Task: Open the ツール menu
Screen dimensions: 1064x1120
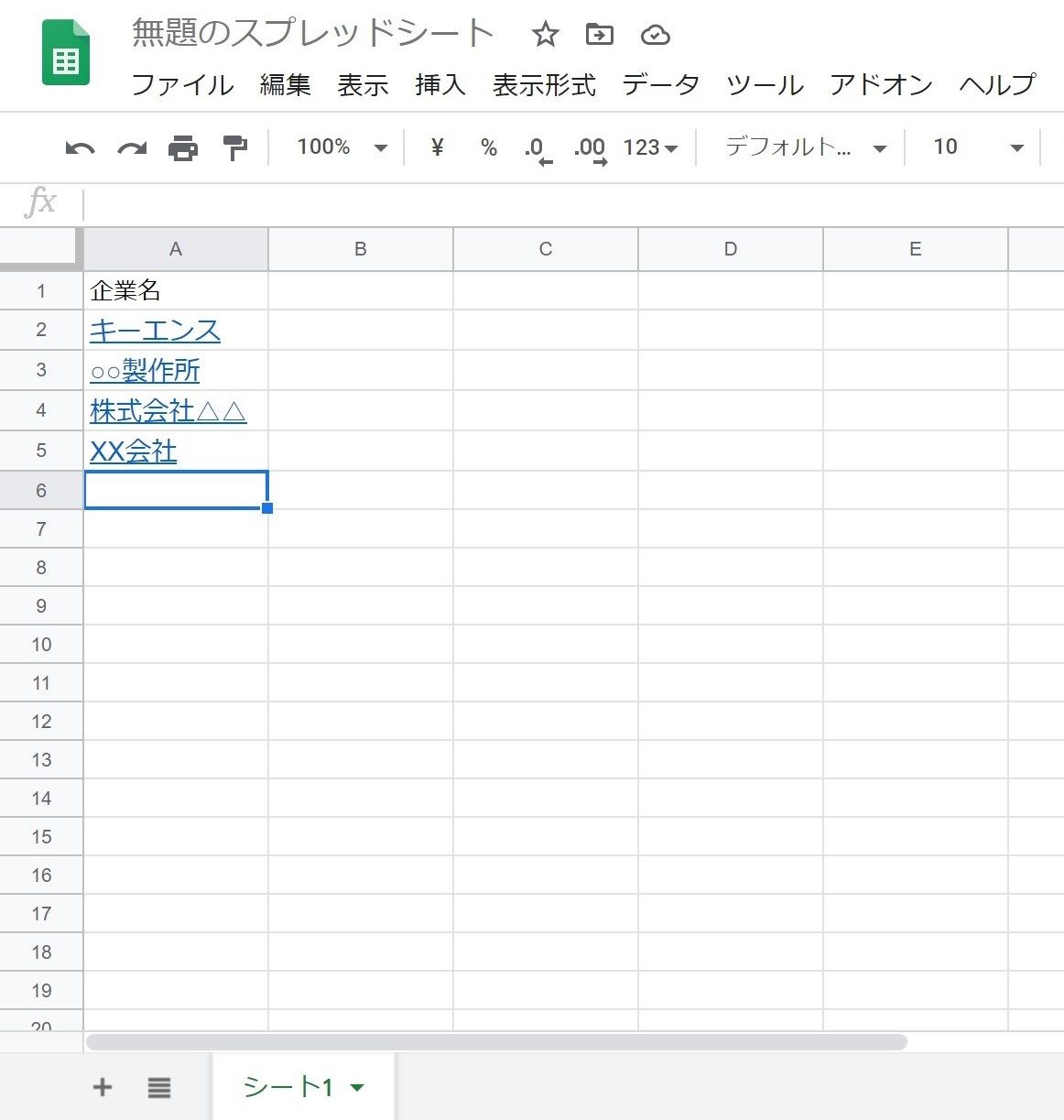Action: point(765,85)
